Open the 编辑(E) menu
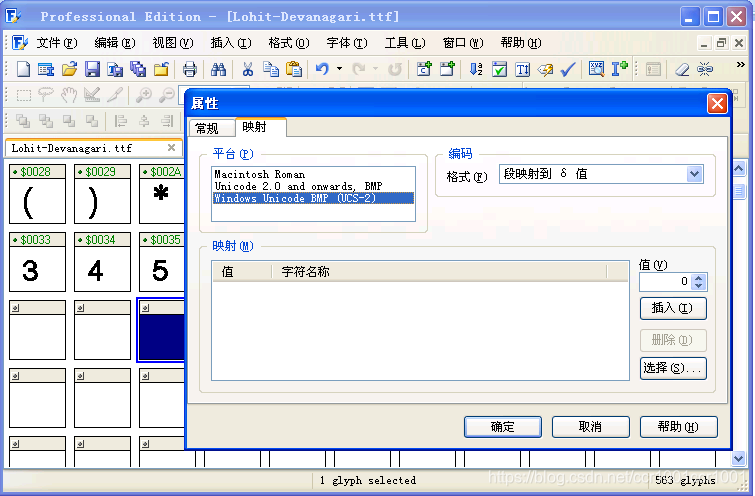Viewport: 755px width, 496px height. click(115, 43)
